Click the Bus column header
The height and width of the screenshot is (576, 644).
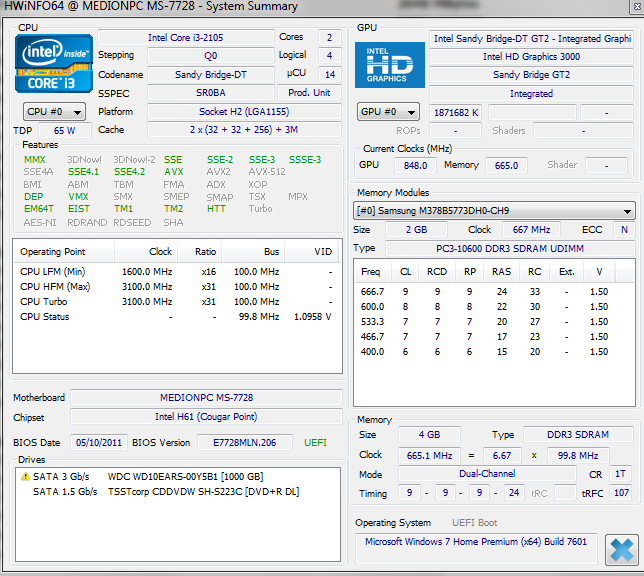[253, 251]
